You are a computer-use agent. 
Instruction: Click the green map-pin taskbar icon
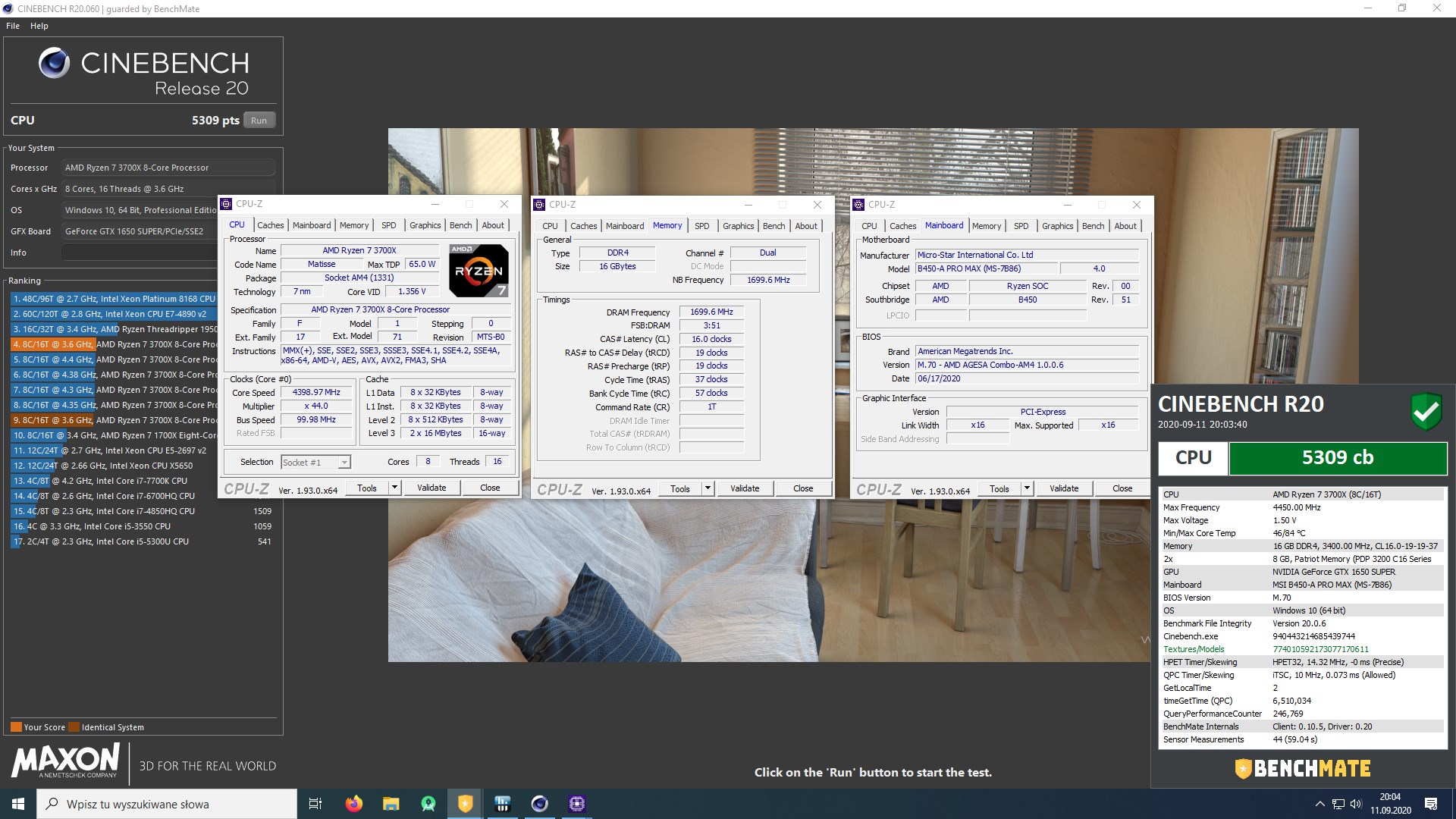pos(428,804)
